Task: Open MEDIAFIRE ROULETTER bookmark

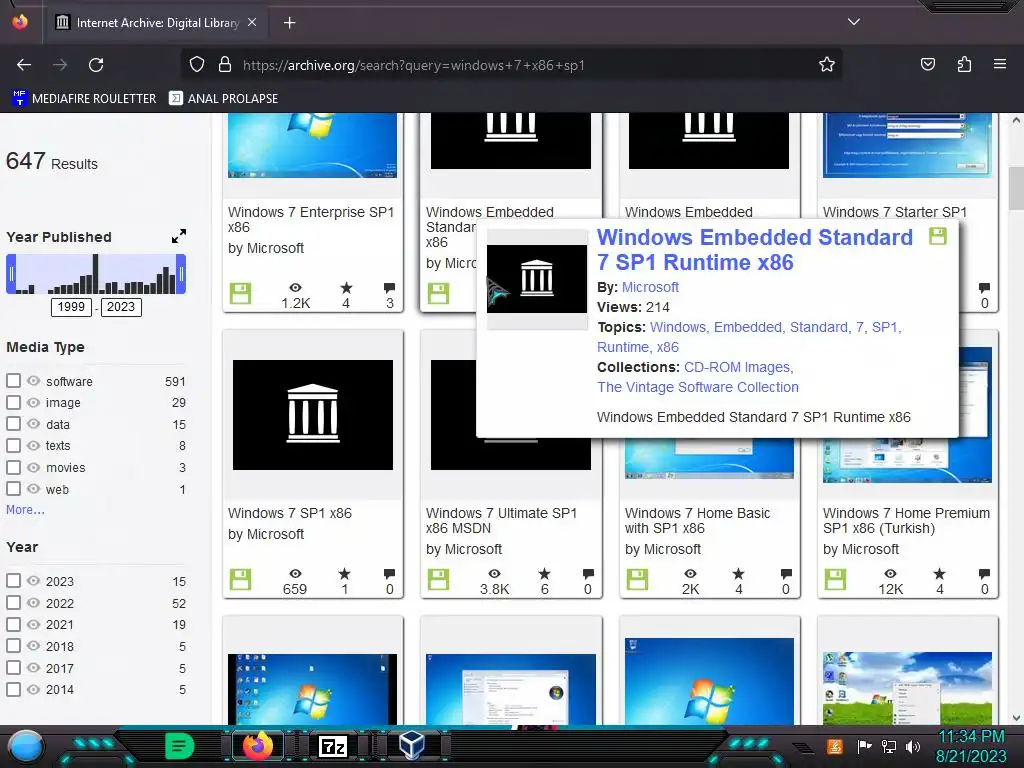Action: tap(84, 99)
